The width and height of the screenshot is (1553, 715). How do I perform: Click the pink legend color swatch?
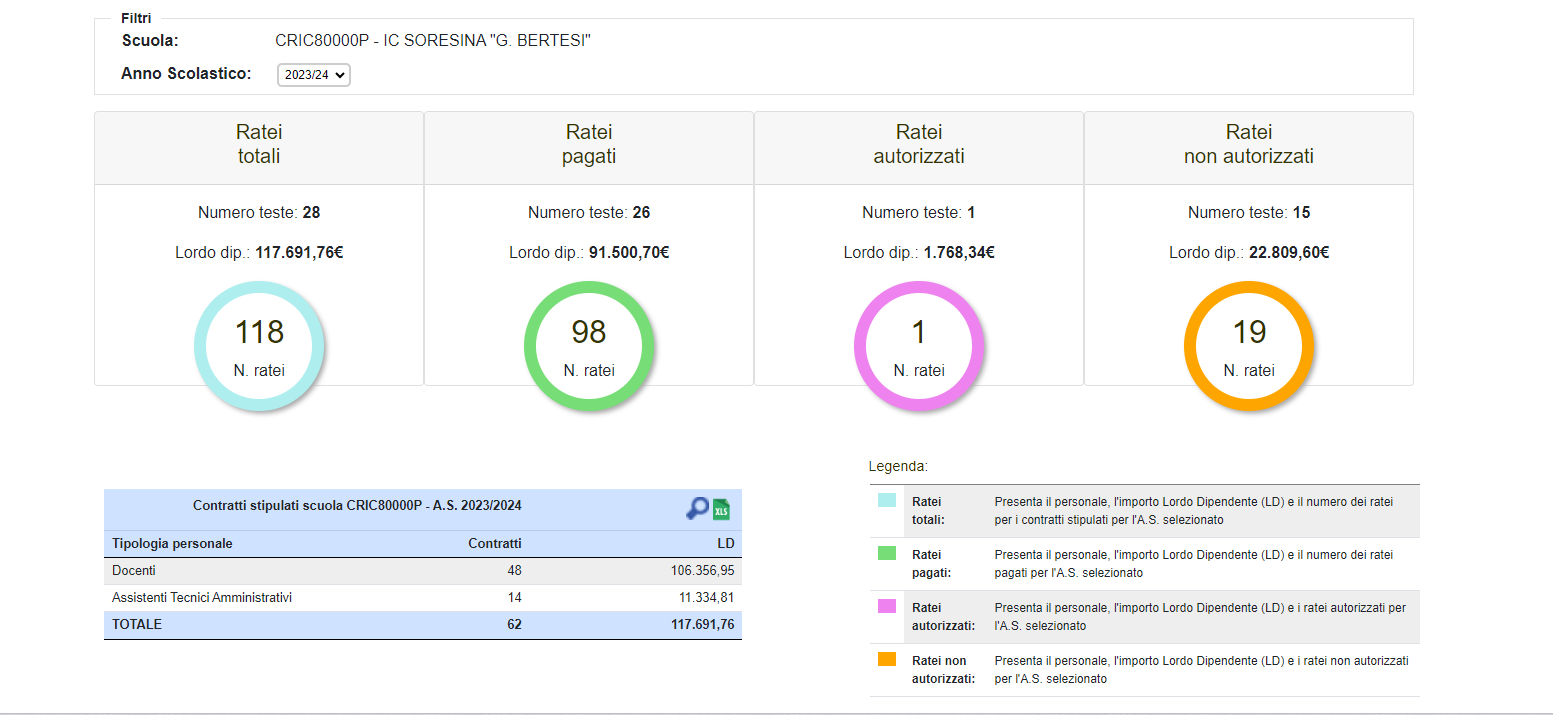pos(886,606)
